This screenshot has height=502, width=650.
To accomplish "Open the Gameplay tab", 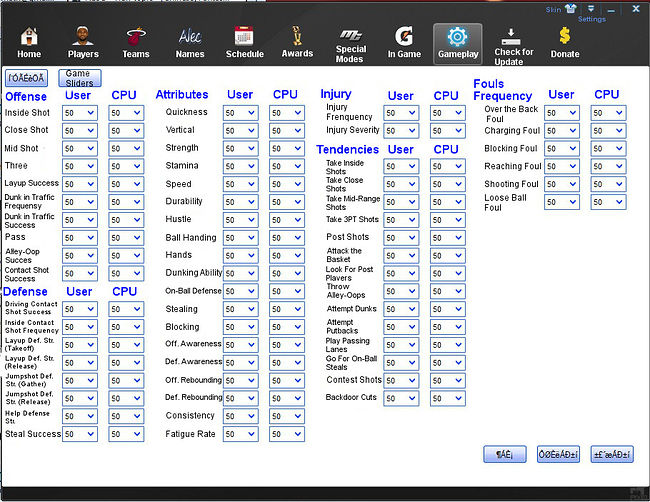I will pyautogui.click(x=458, y=42).
